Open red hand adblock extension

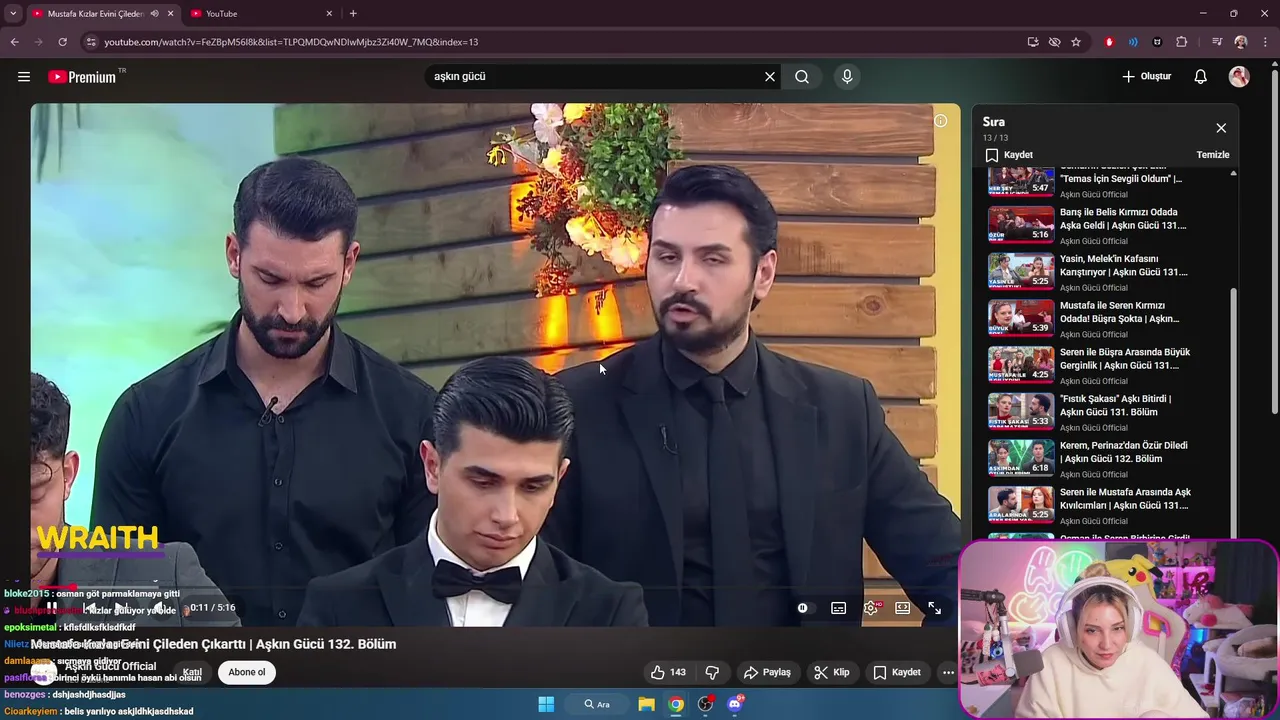pos(1109,42)
